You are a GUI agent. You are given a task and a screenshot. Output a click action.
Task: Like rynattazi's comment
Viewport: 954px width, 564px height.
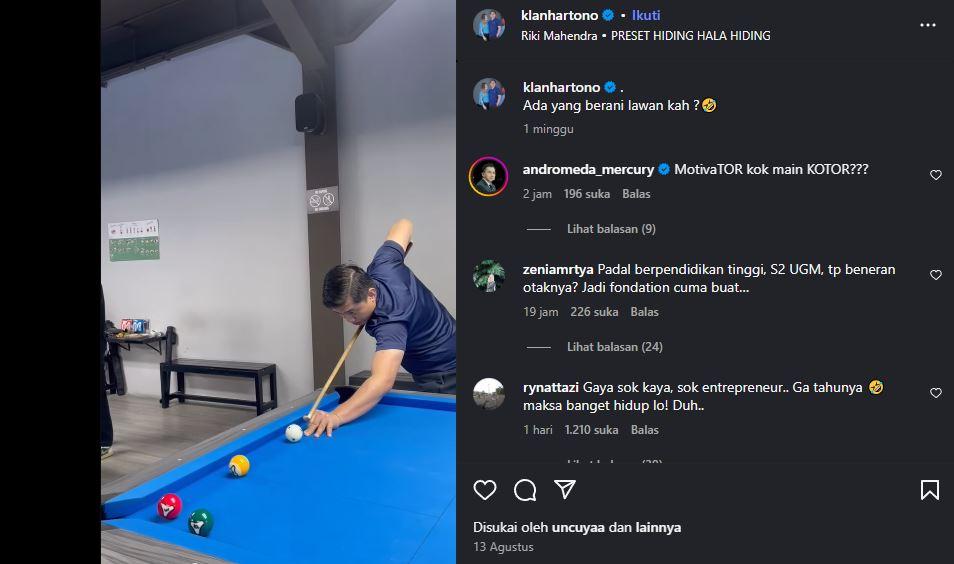(x=936, y=393)
